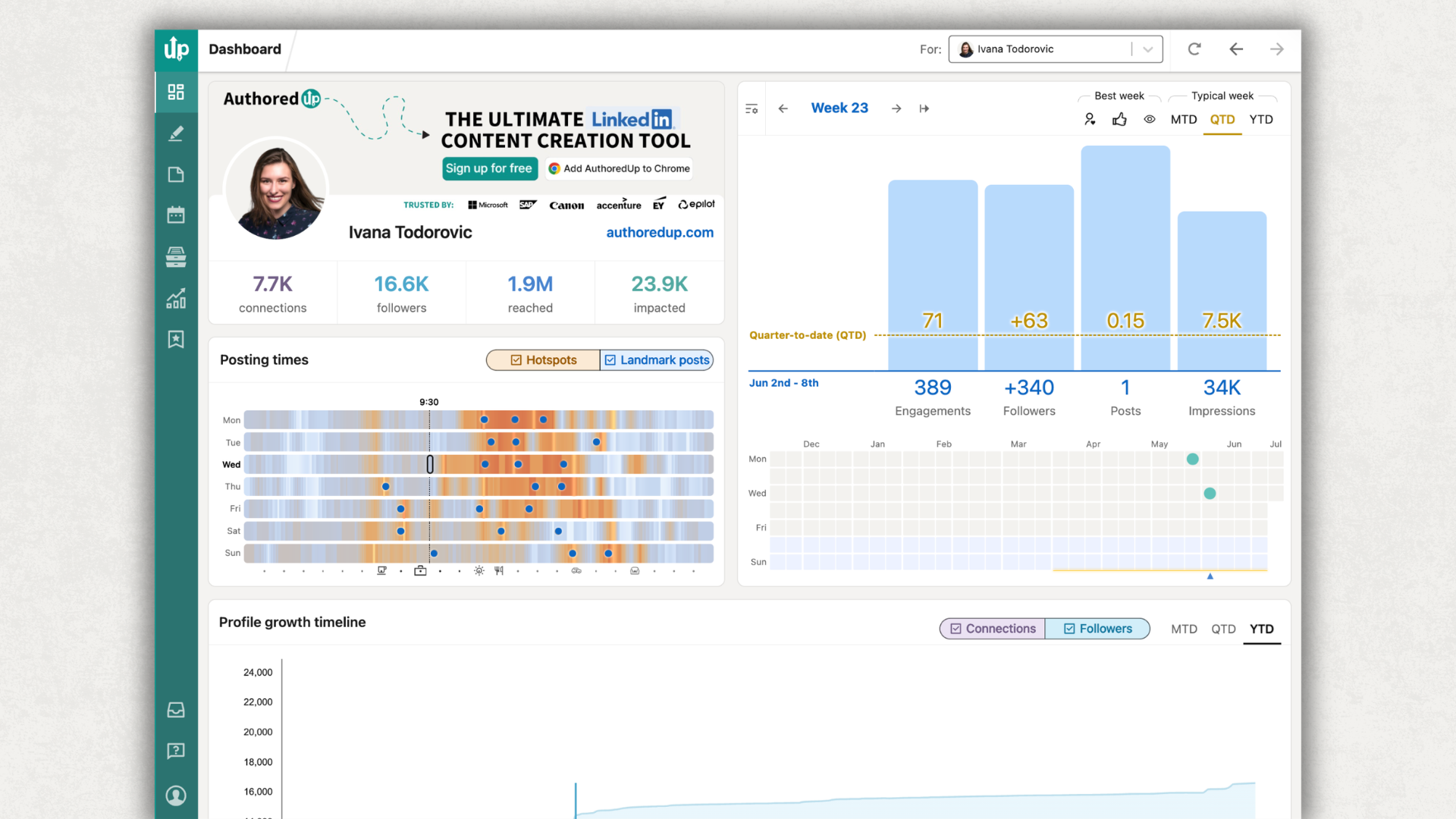The image size is (1456, 819).
Task: Go to previous week arrow
Action: click(783, 108)
